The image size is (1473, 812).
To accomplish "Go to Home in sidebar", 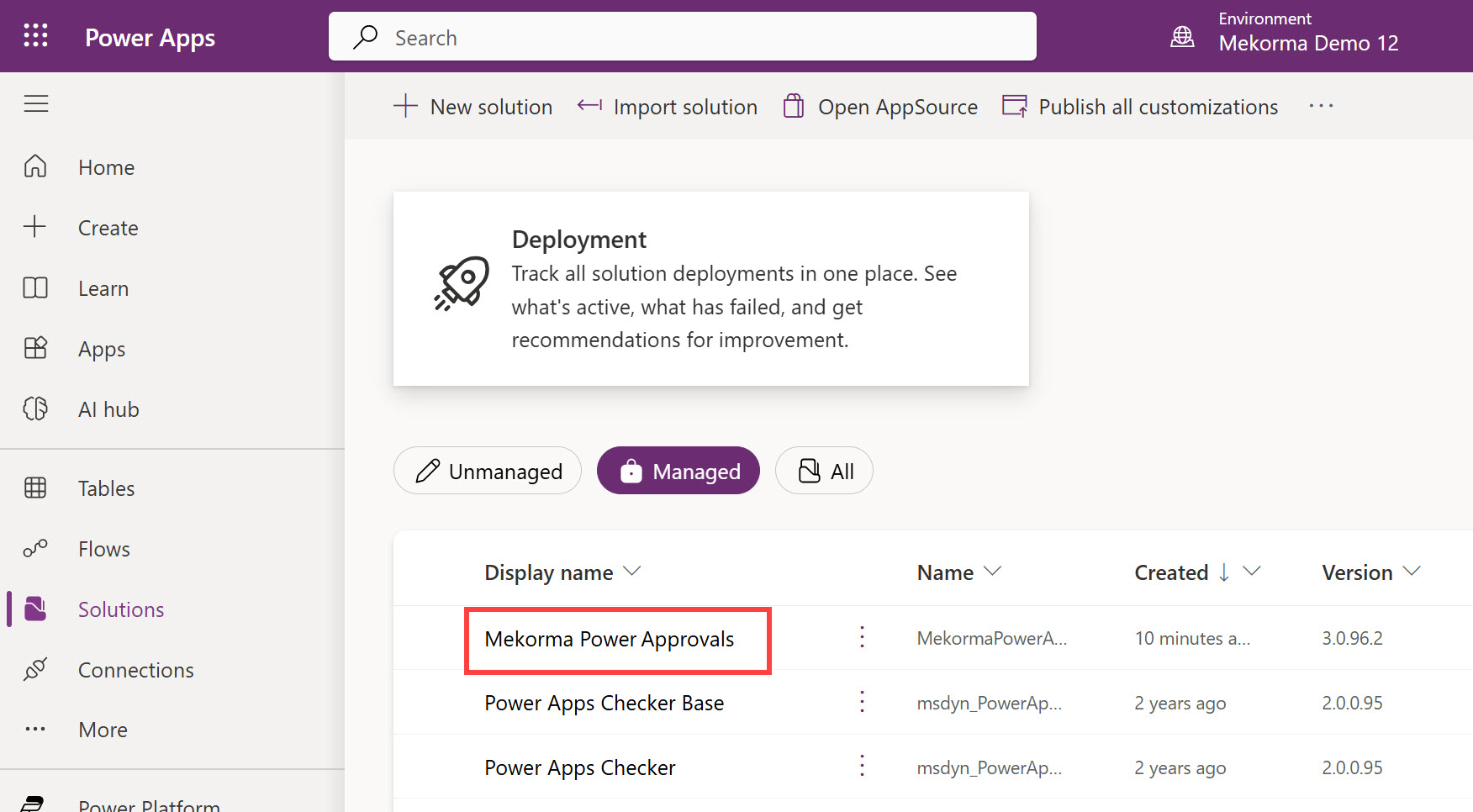I will pos(106,167).
